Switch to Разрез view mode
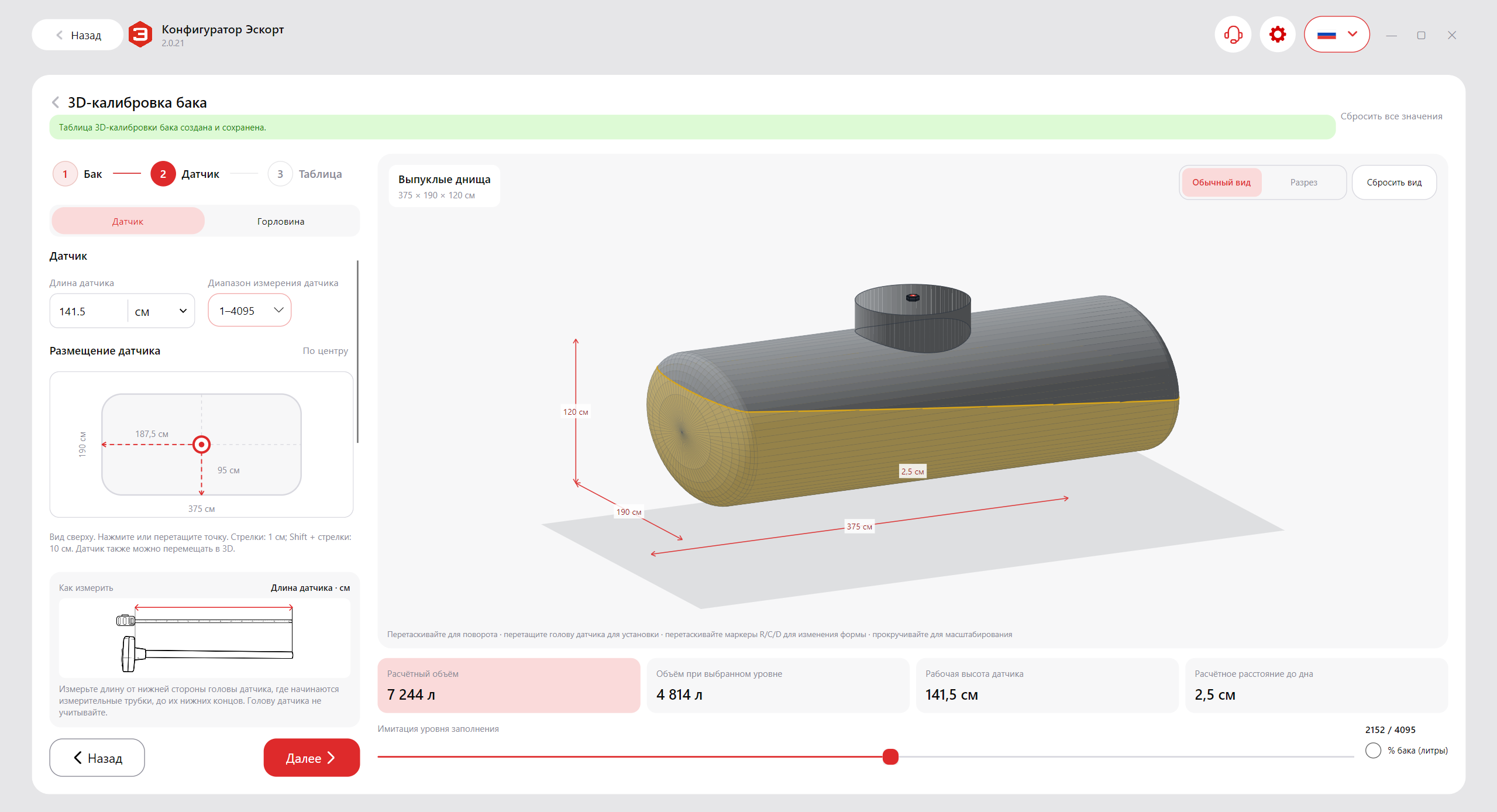Screen dimensions: 1497x812 1303,183
